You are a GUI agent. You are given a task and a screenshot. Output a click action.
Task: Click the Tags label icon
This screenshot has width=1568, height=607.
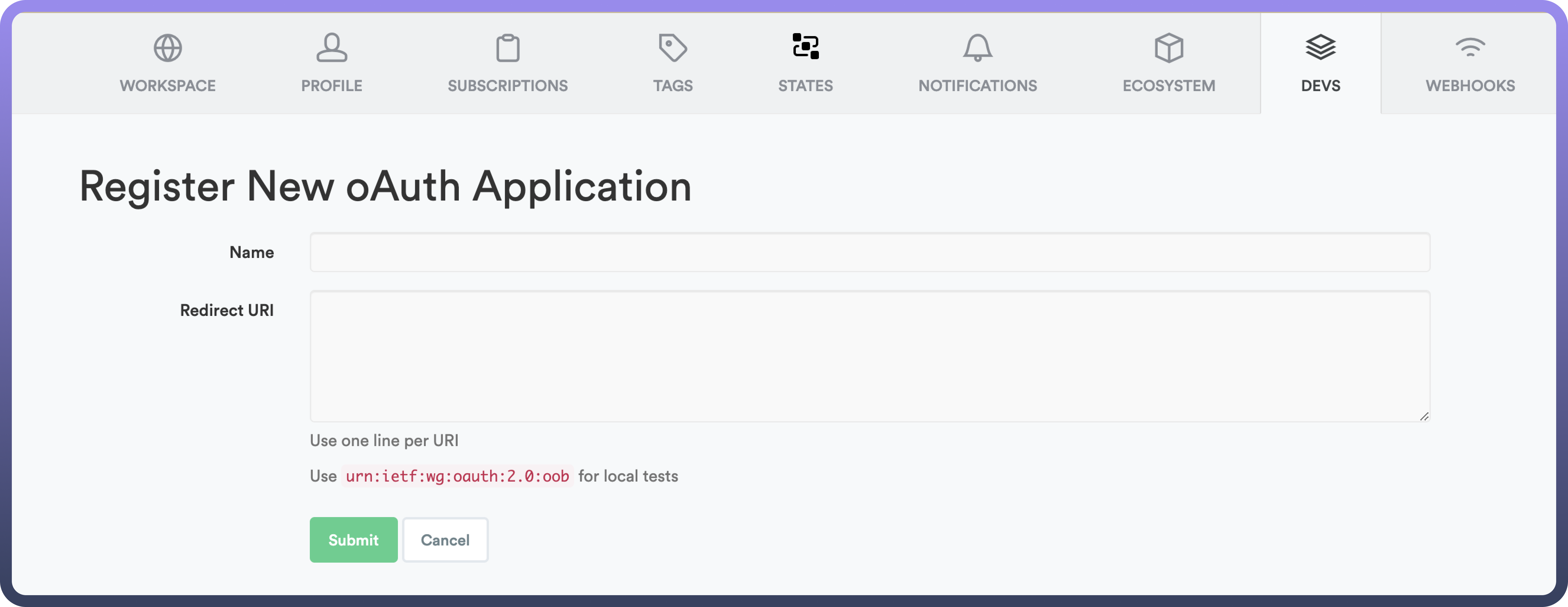pos(673,48)
